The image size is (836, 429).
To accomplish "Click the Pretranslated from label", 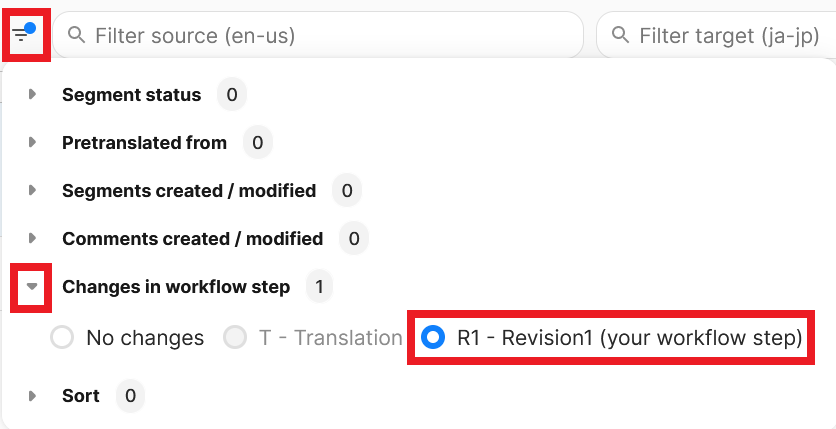I will tap(144, 143).
